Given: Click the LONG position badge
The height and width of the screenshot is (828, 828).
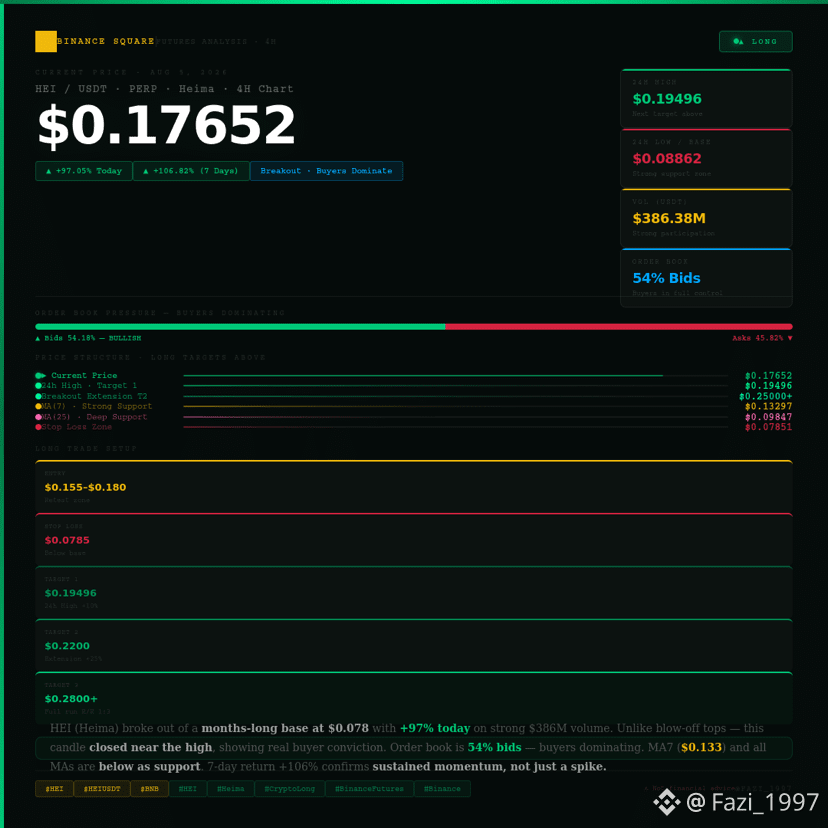Looking at the screenshot, I should point(756,41).
